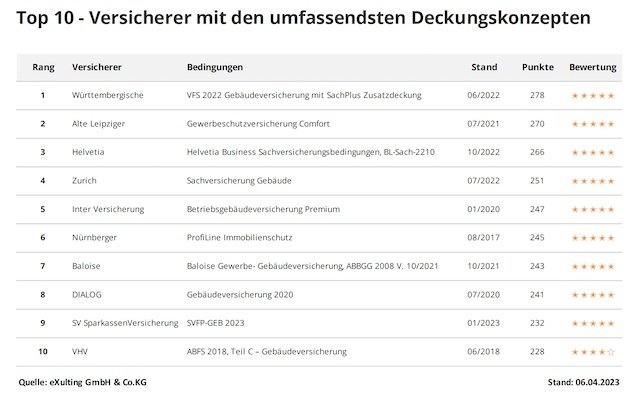
Task: Click the Bewertung column header
Action: click(x=592, y=66)
